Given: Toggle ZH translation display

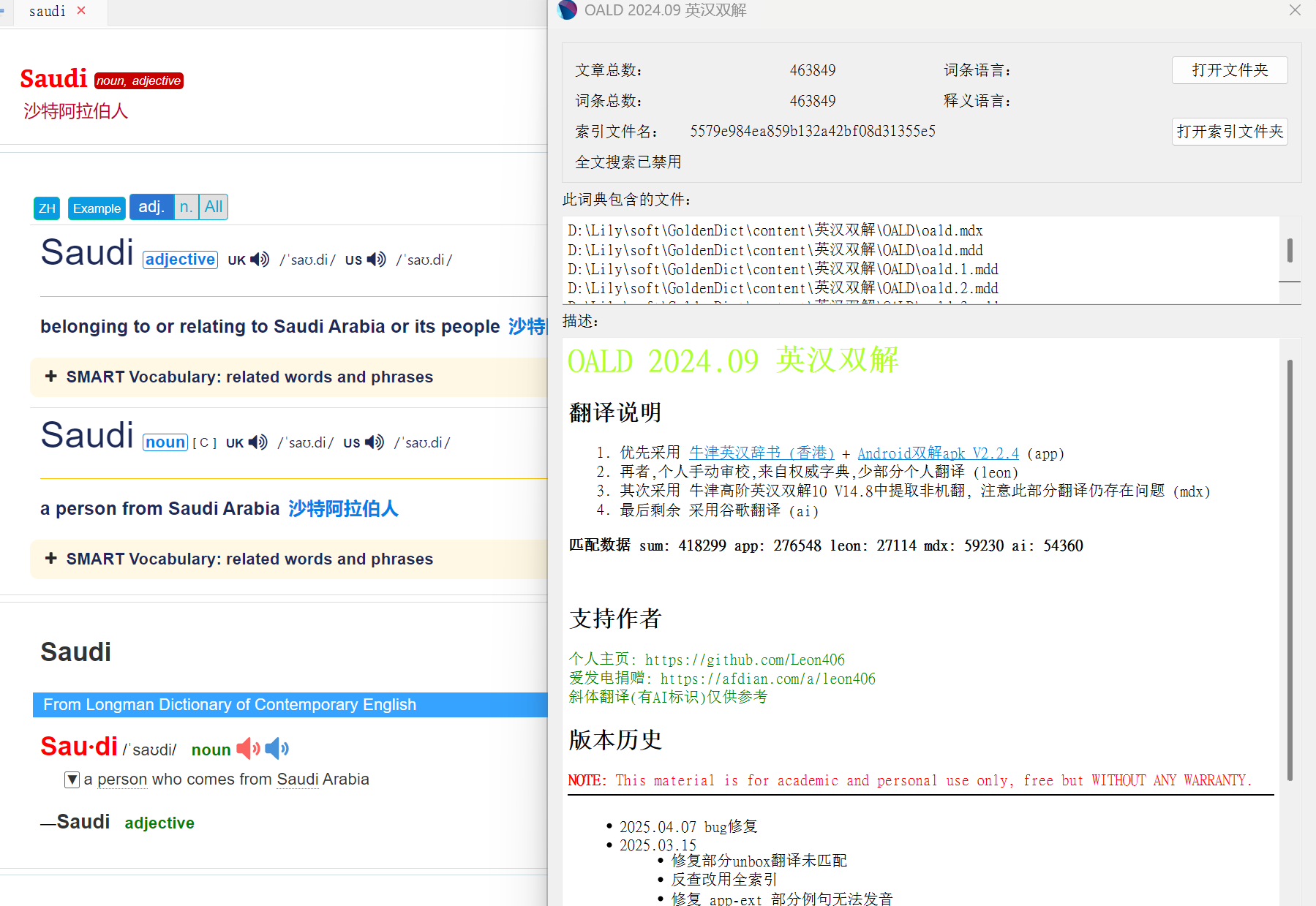Looking at the screenshot, I should (x=47, y=208).
